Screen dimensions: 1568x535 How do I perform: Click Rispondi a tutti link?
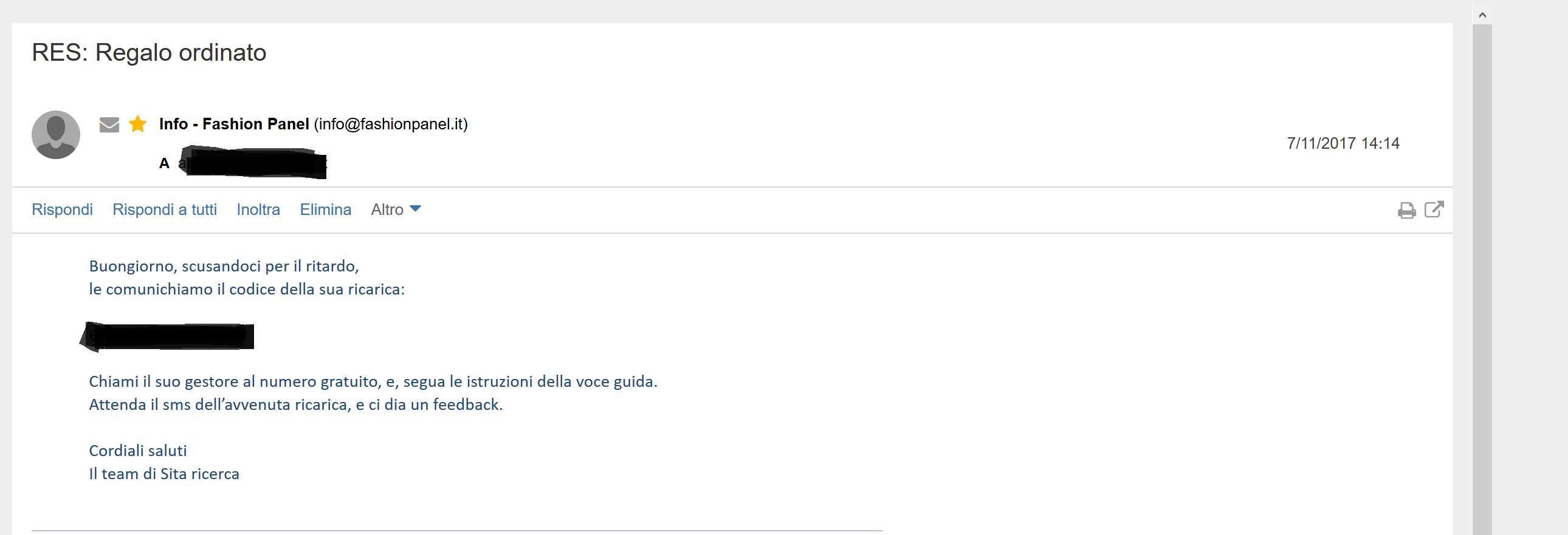(x=164, y=210)
